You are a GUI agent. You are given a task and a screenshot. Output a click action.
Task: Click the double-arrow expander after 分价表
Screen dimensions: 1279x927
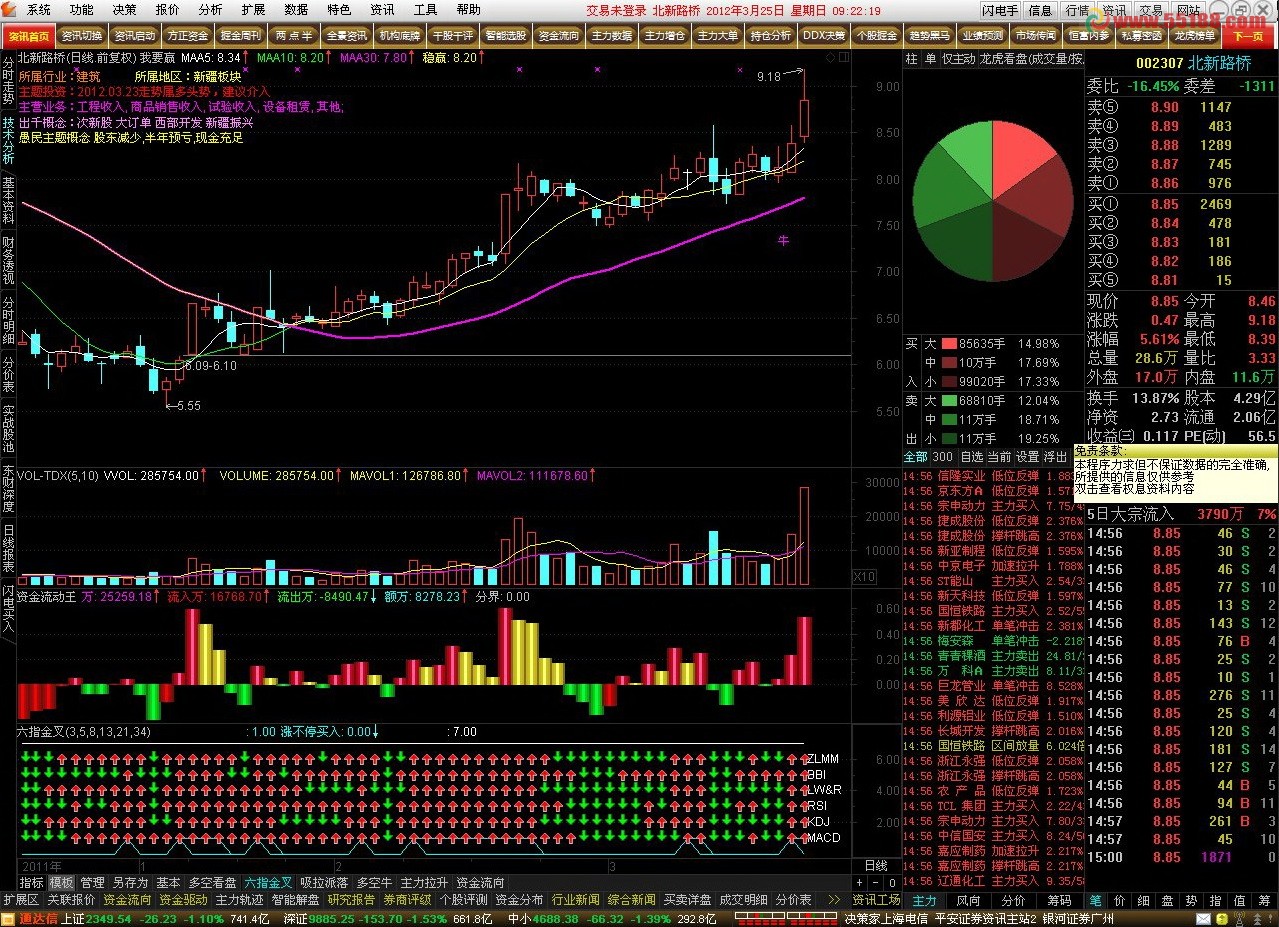point(834,899)
